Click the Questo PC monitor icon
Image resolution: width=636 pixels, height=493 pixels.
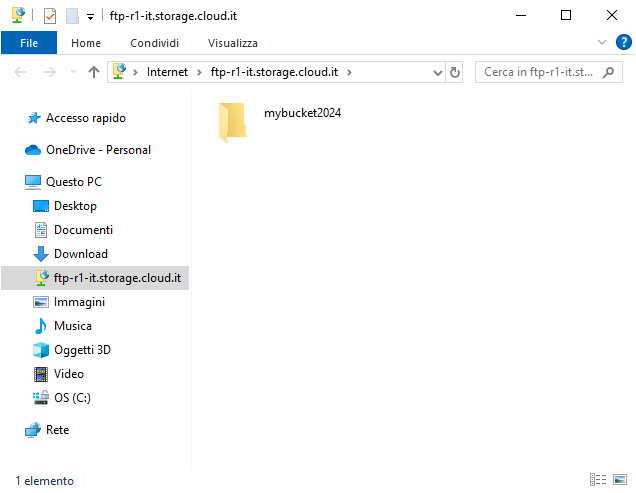coord(33,182)
